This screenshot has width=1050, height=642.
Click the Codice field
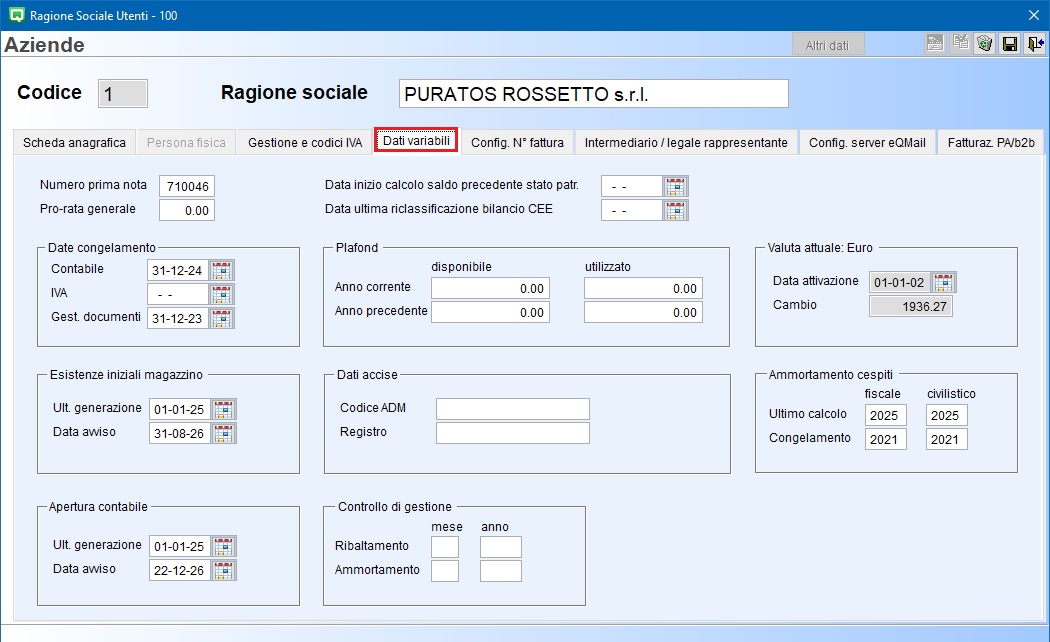[x=123, y=94]
